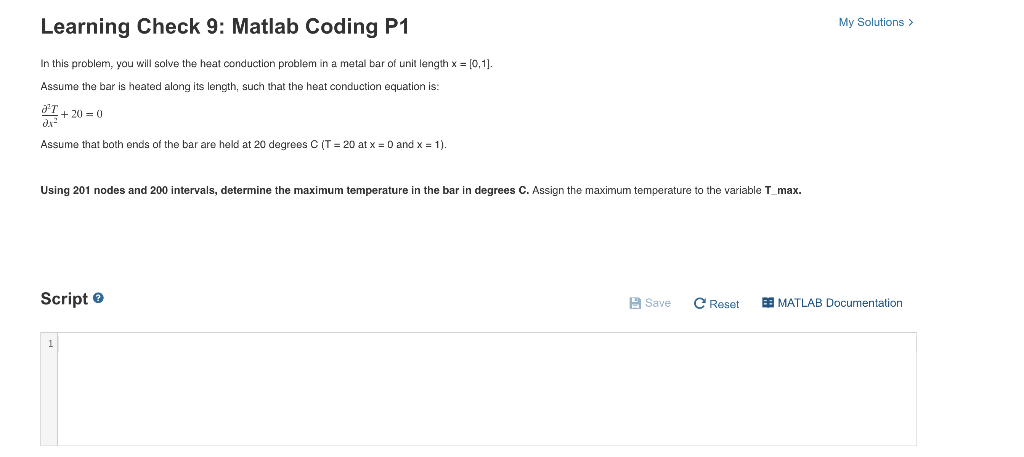
Task: Open the My Solutions link
Action: [x=876, y=22]
